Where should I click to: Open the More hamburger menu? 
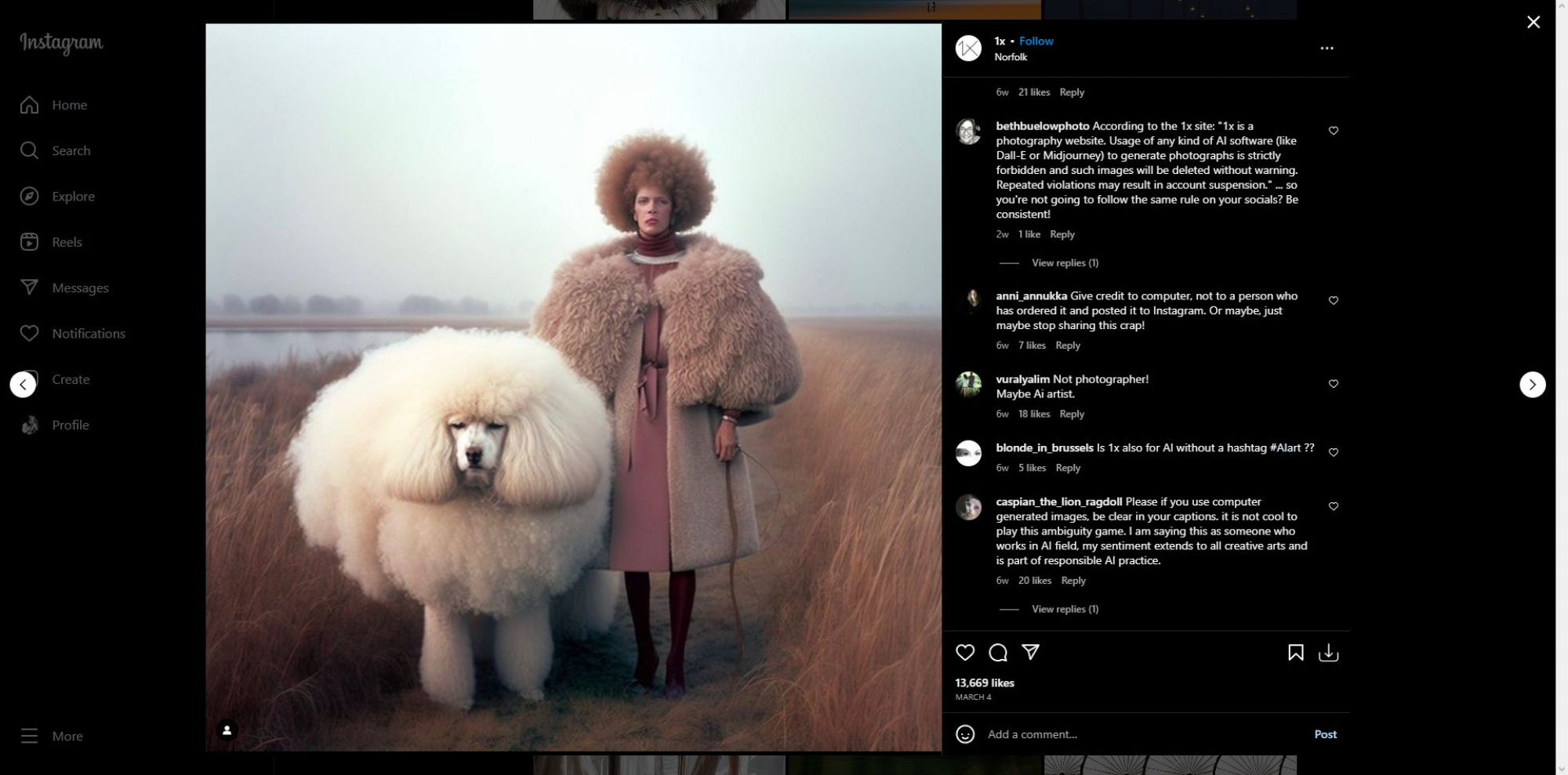pos(52,736)
